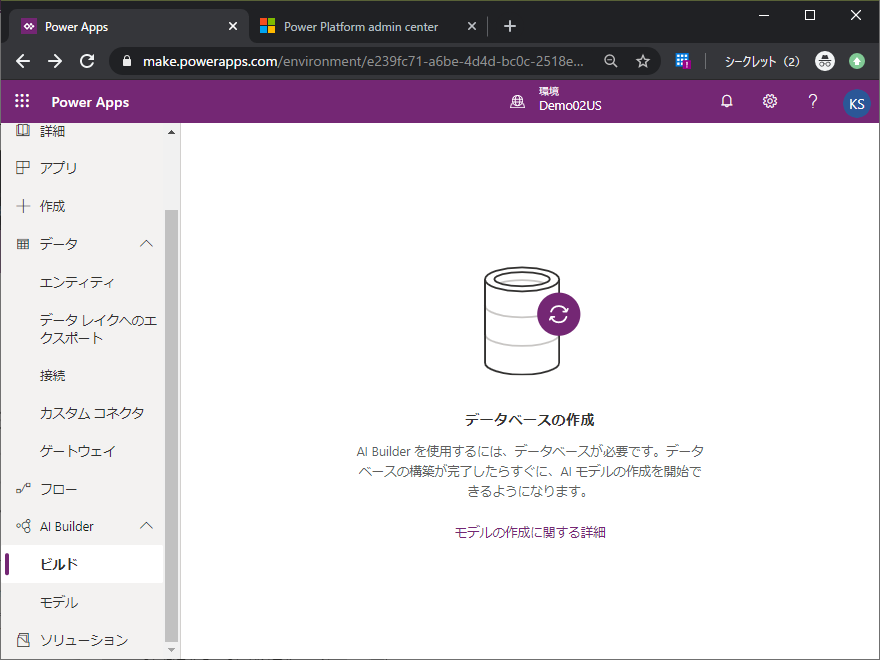
Task: Switch to Power Platform admin center tab
Action: click(x=360, y=27)
